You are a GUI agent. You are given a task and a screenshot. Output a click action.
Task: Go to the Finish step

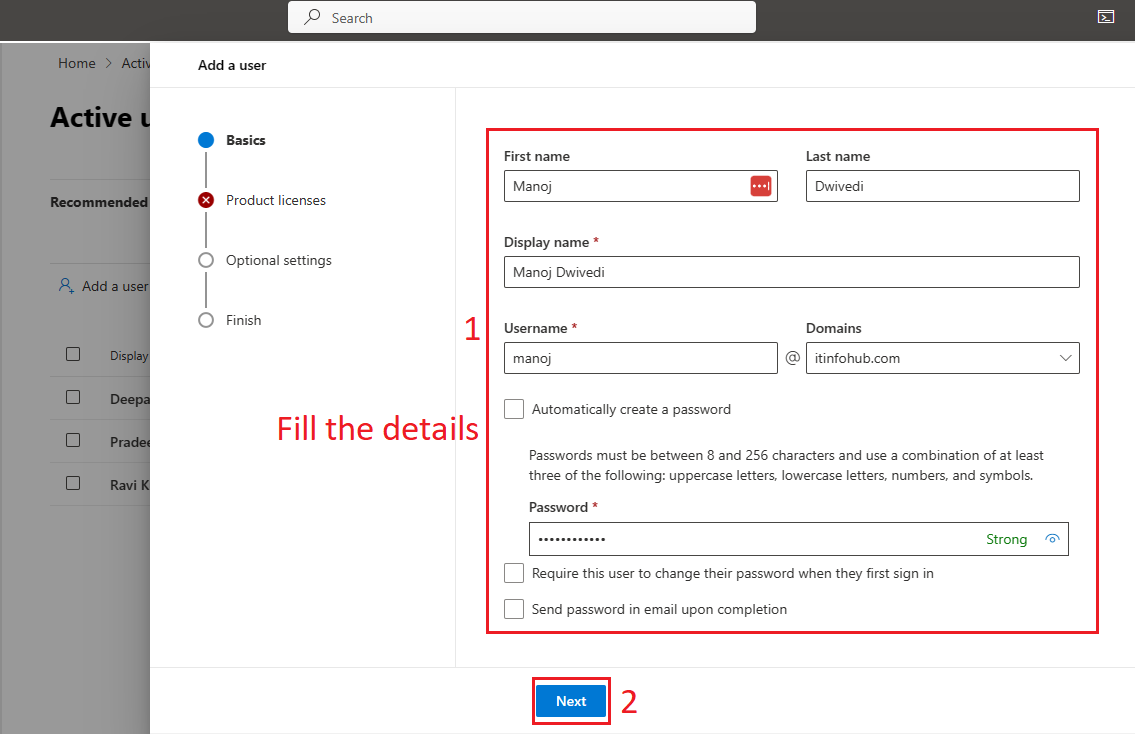243,321
